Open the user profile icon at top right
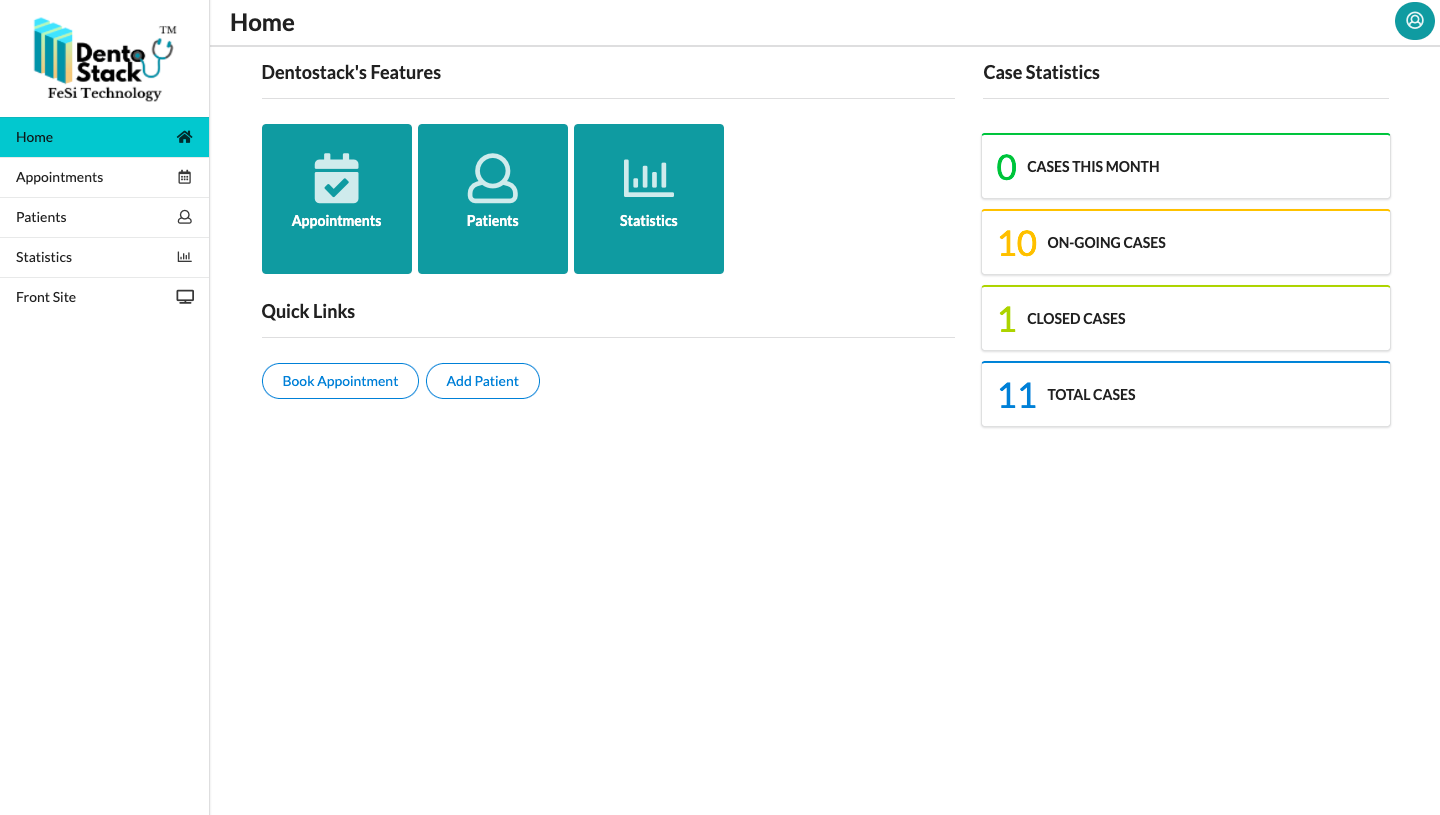This screenshot has width=1440, height=815. point(1414,21)
